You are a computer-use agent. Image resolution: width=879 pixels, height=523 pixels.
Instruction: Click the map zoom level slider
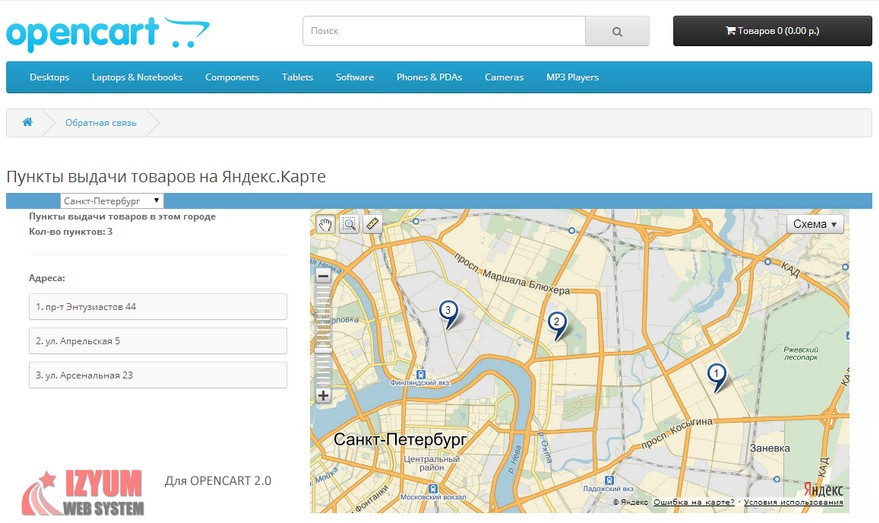323,335
